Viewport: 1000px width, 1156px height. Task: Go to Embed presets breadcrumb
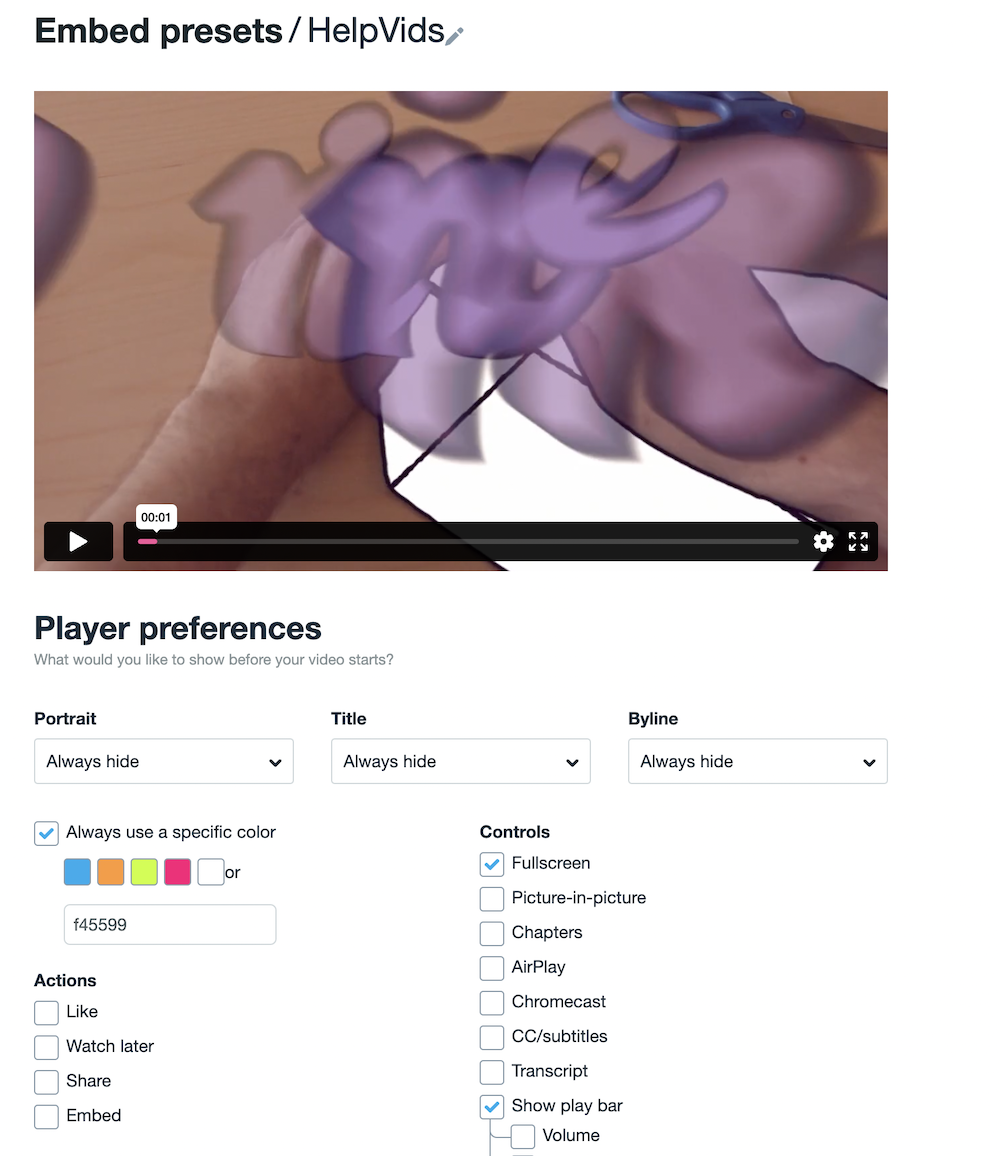click(158, 31)
